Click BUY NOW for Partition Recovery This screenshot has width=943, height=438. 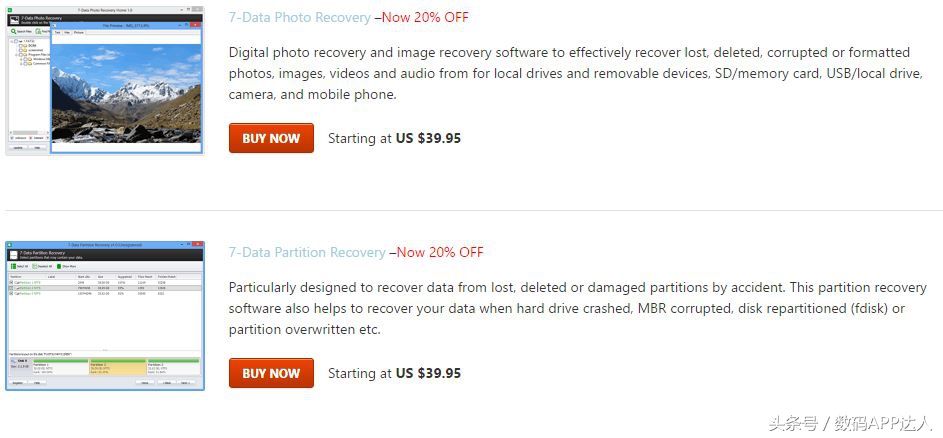click(271, 373)
